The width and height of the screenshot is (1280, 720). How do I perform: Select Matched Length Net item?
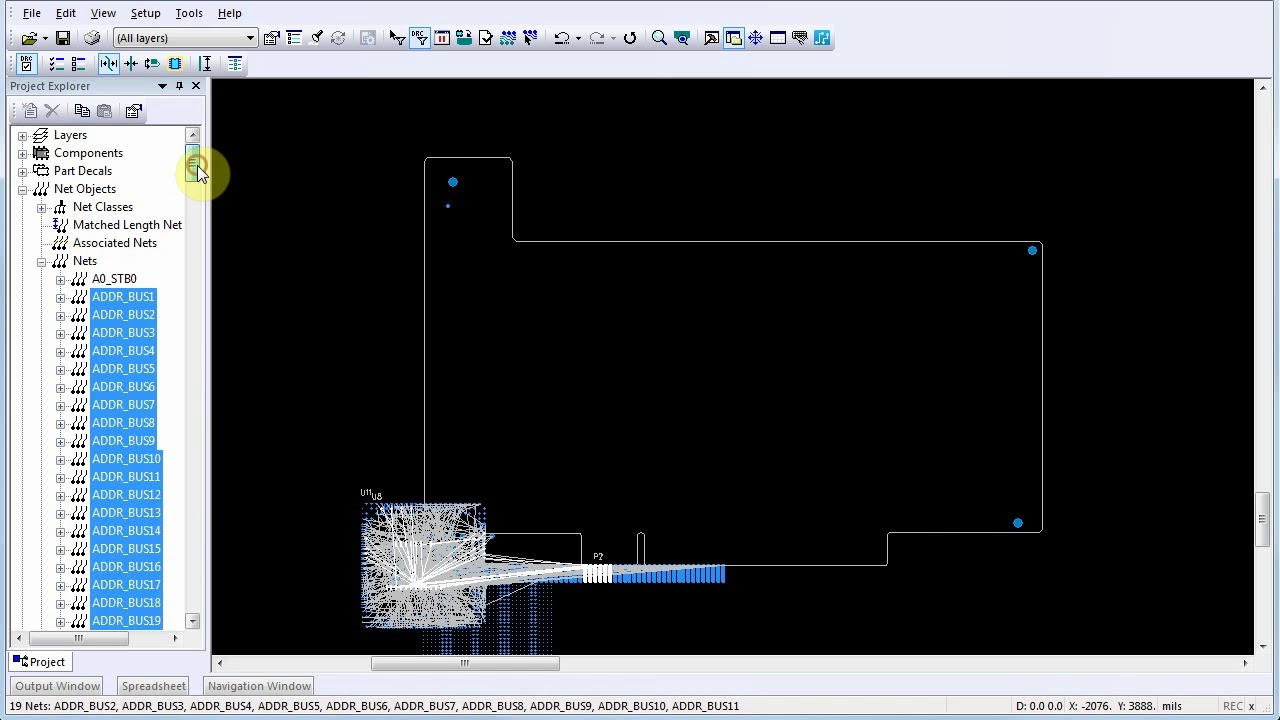(127, 225)
